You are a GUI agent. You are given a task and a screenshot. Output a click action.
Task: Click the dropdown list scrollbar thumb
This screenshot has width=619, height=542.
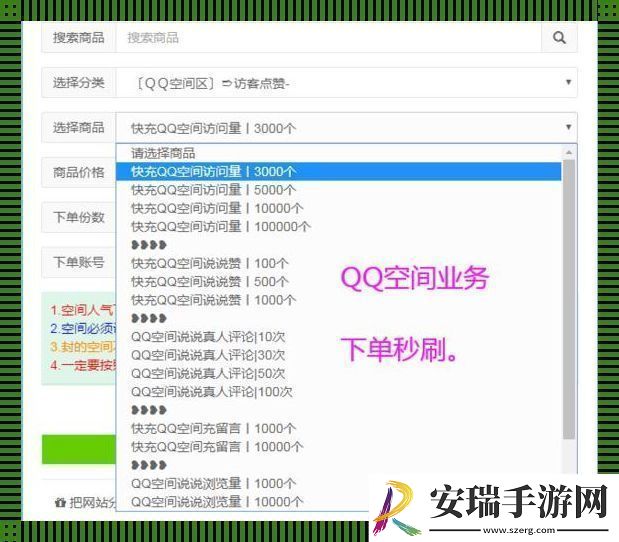(x=569, y=299)
